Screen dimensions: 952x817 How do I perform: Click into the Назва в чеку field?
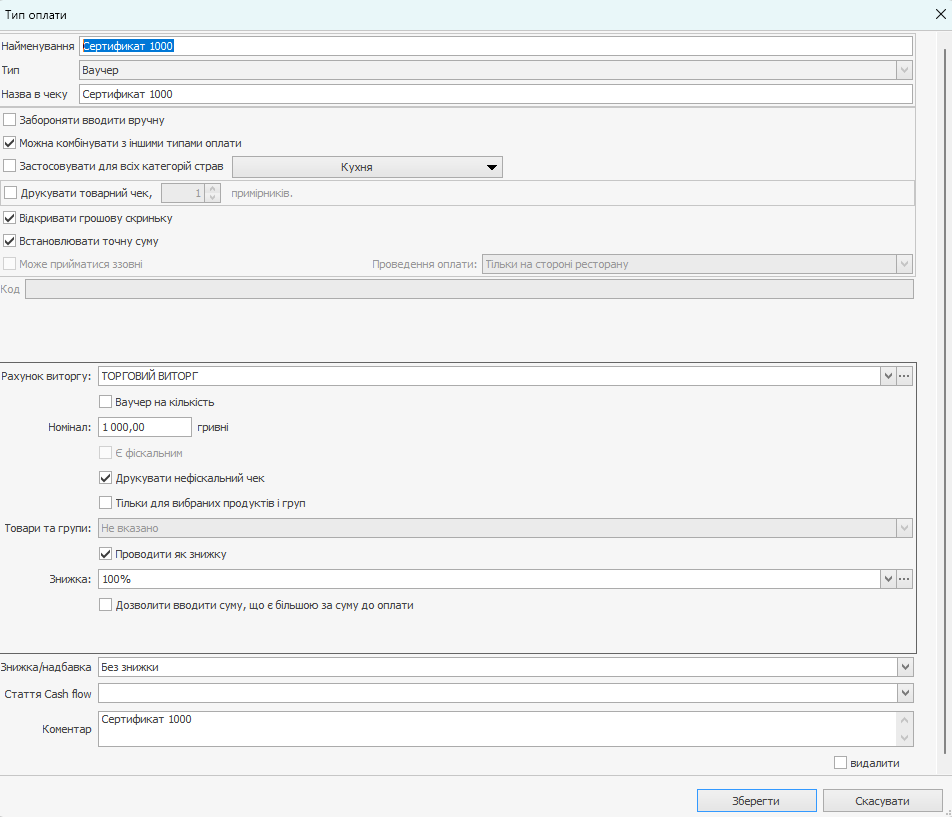495,94
